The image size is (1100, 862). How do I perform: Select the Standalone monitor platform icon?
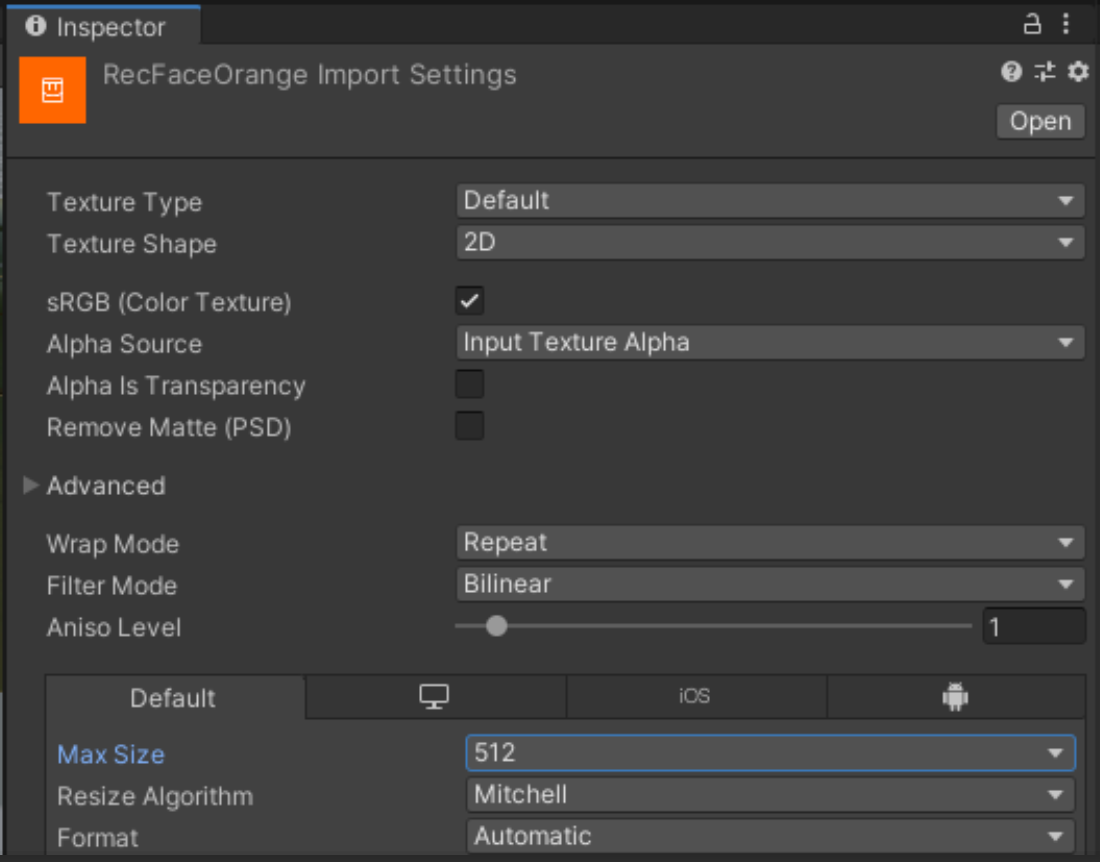pyautogui.click(x=434, y=698)
